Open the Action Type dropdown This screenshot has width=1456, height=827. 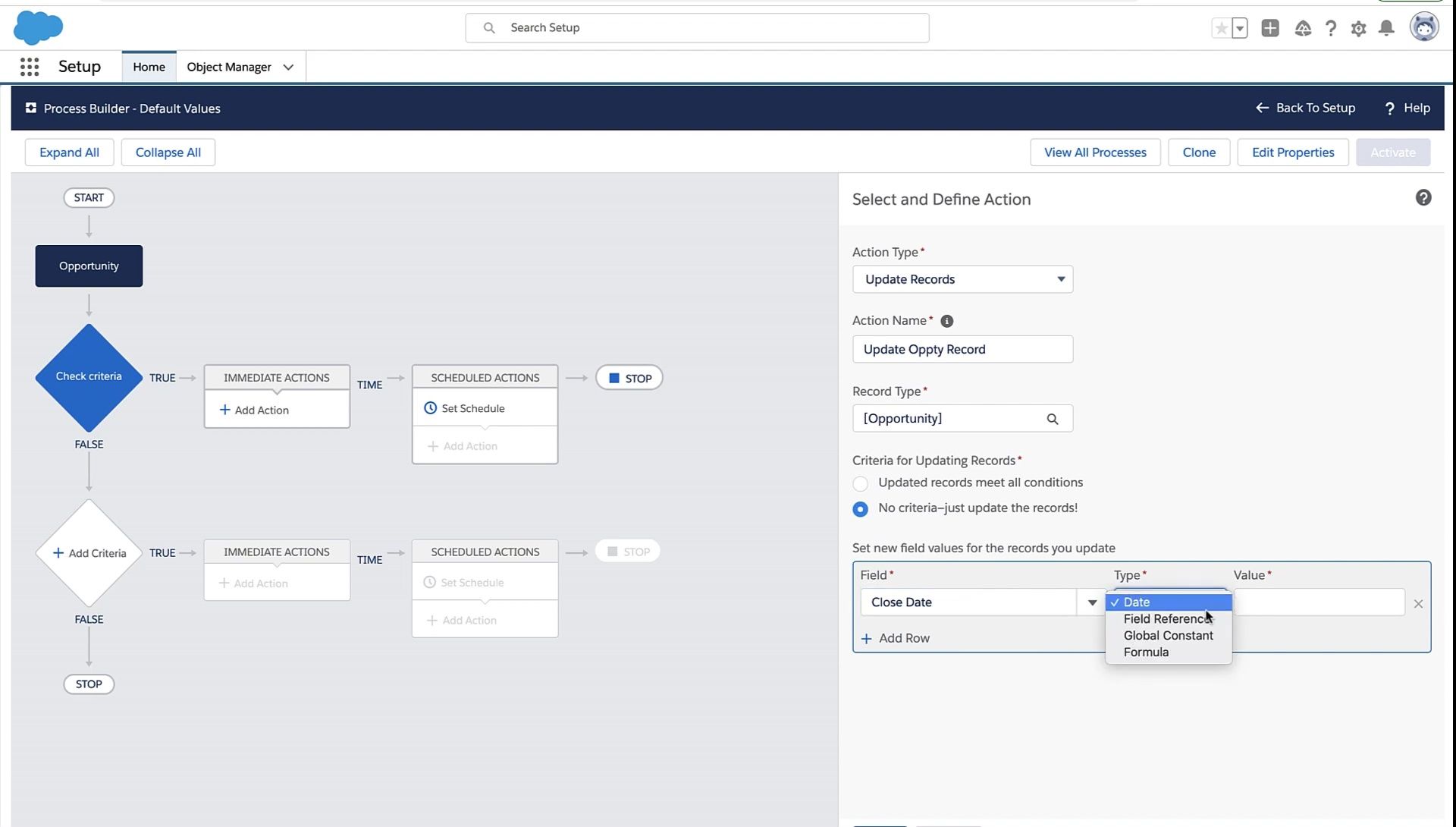(x=962, y=279)
